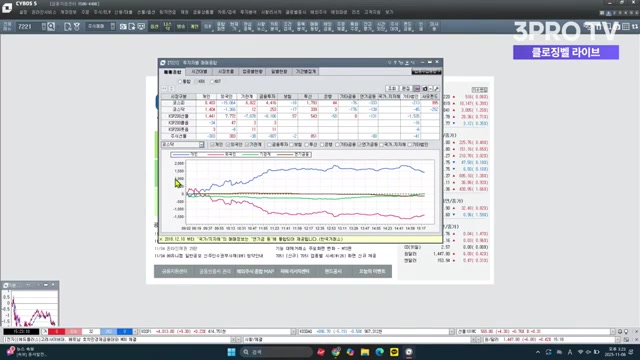Focus the screen number field showing 7221
Screen dimensions: 640x360
[28, 27]
